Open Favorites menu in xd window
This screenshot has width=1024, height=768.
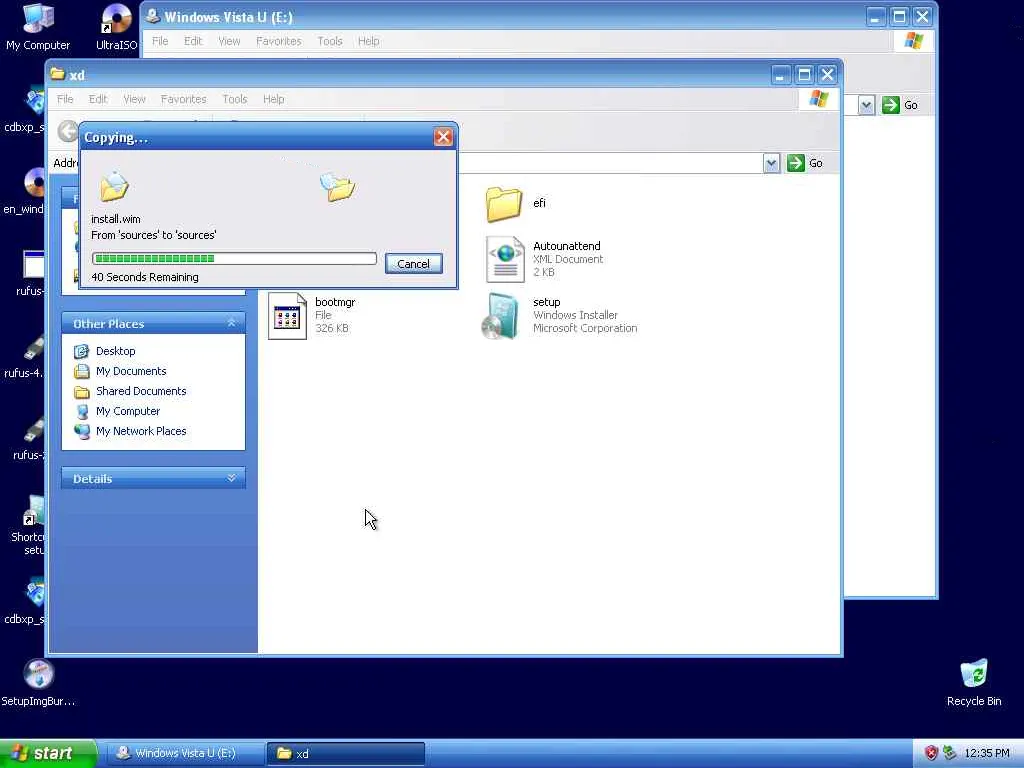click(184, 99)
